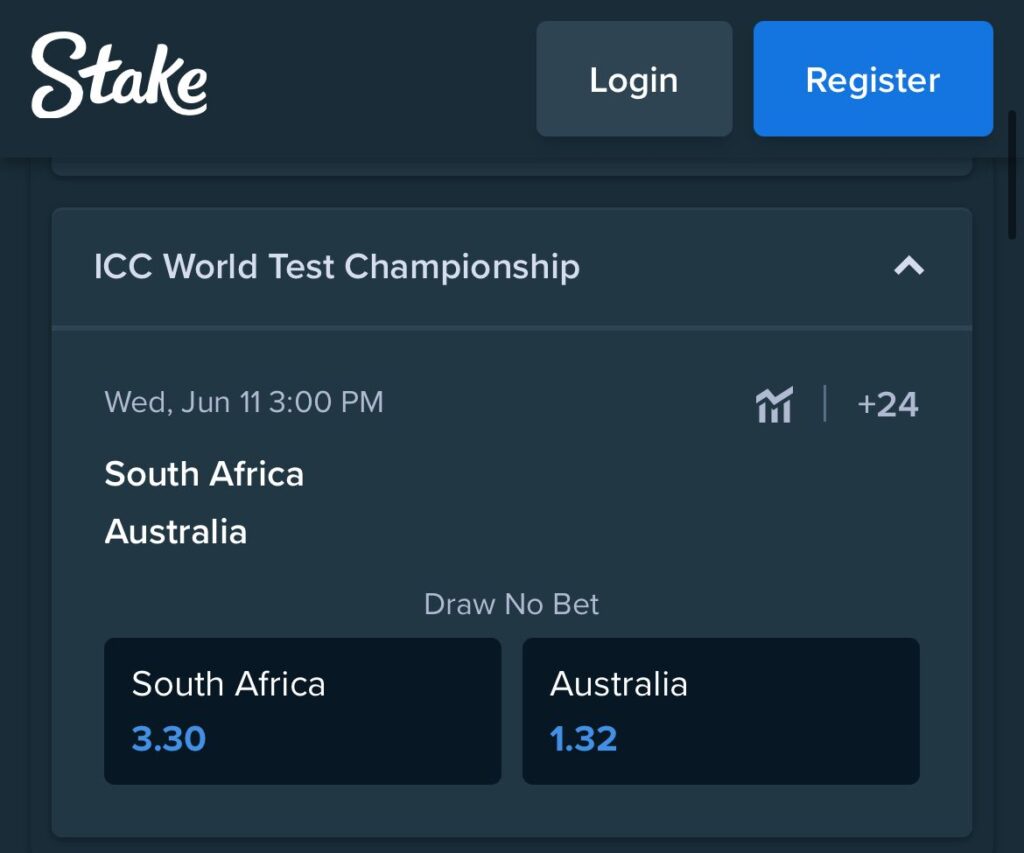Click the 3.30 odds value

pyautogui.click(x=167, y=738)
